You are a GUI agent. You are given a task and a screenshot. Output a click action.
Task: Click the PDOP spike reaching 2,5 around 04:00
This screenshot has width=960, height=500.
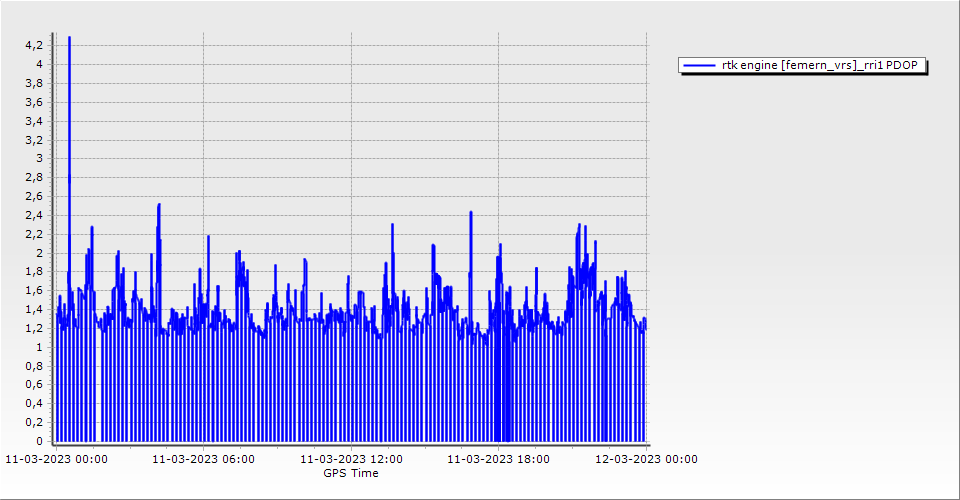(159, 205)
